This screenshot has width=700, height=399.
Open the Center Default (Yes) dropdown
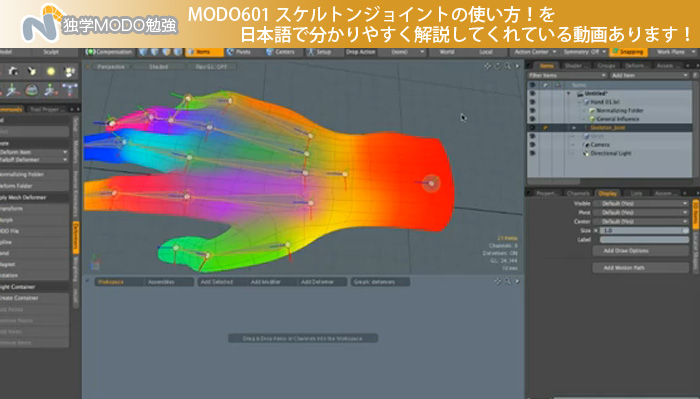click(641, 222)
